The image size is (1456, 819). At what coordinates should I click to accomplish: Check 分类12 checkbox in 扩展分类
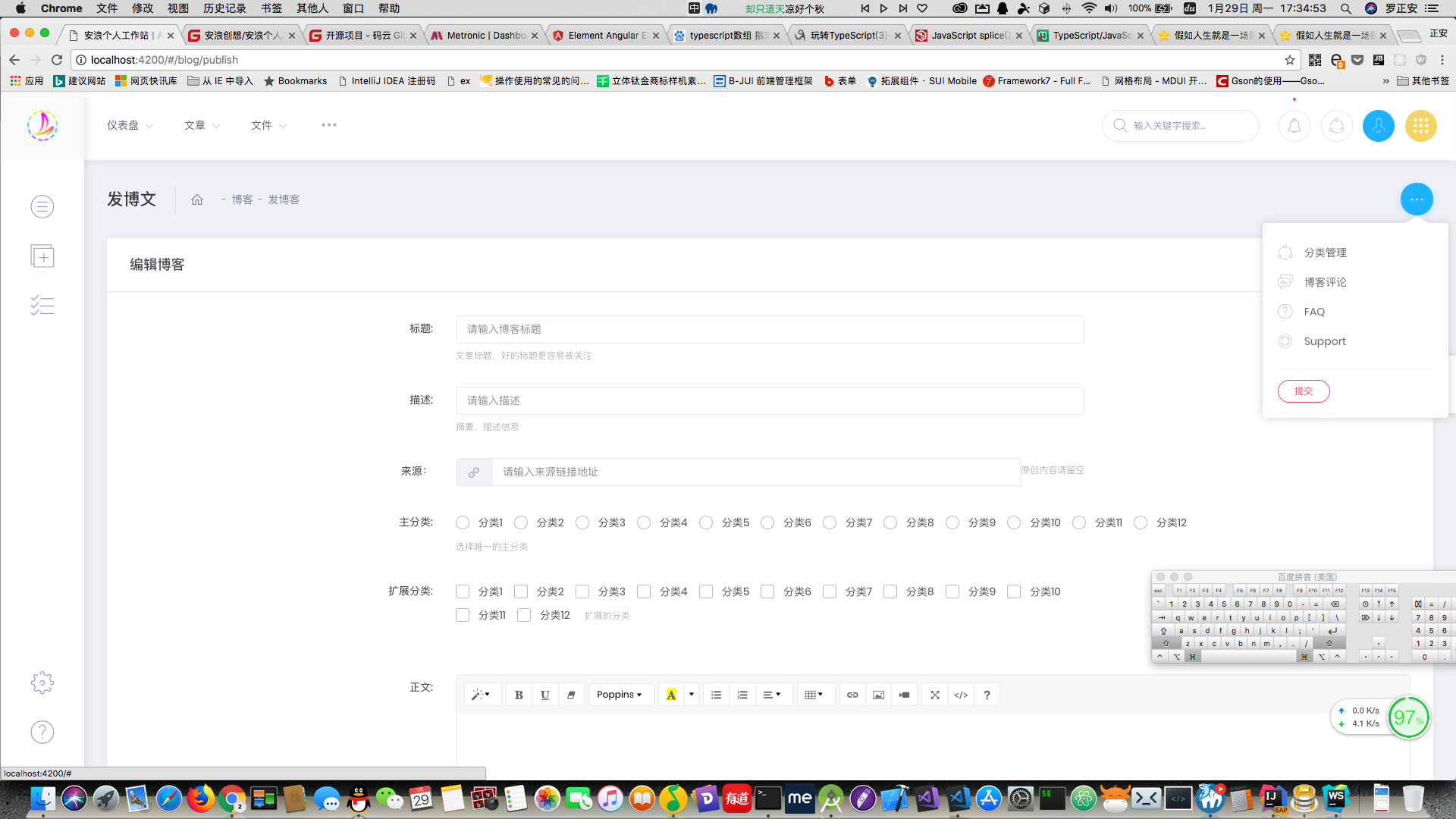click(524, 615)
